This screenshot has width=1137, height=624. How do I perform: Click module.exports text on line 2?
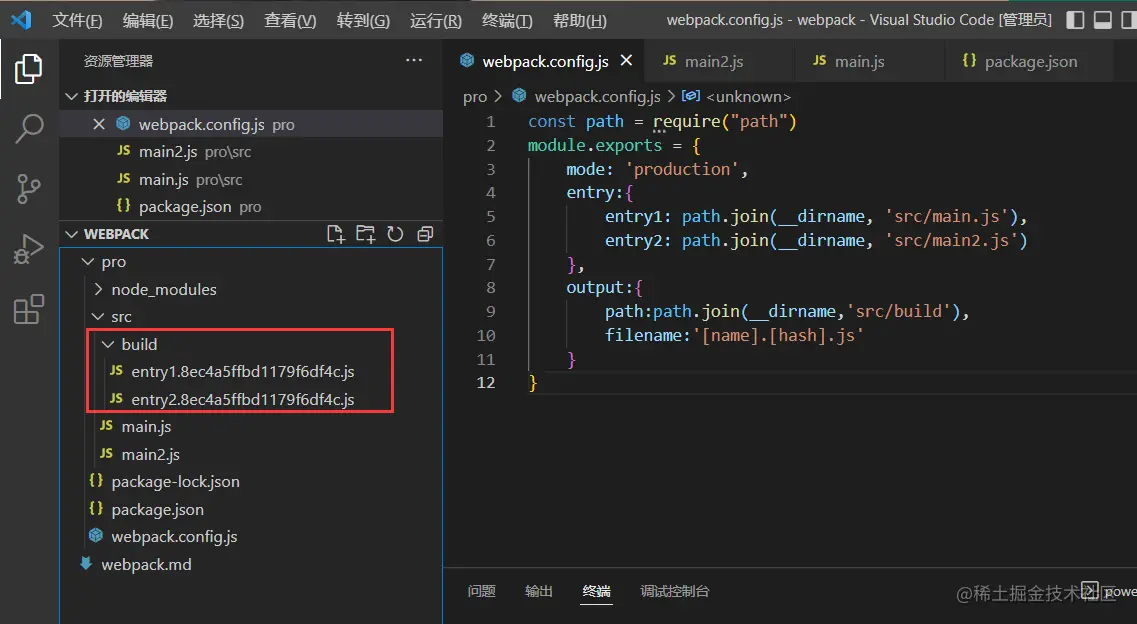[595, 145]
